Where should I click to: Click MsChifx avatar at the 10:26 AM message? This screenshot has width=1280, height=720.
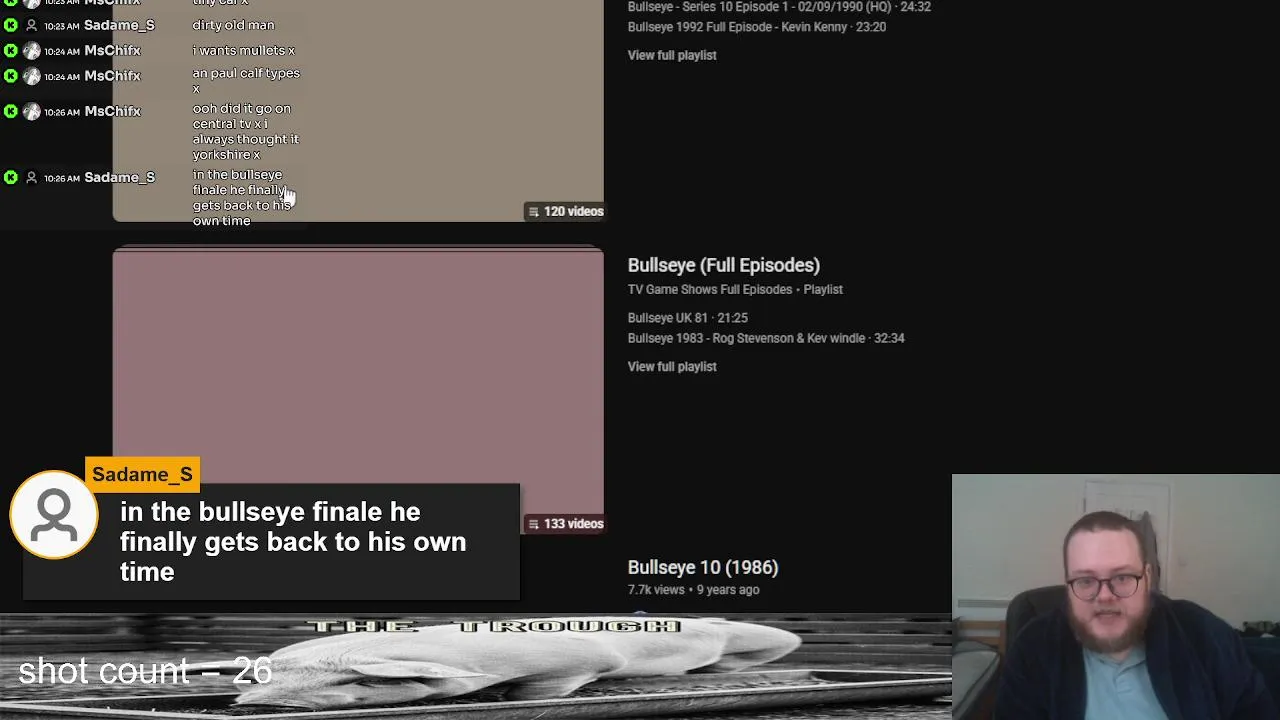pos(31,111)
